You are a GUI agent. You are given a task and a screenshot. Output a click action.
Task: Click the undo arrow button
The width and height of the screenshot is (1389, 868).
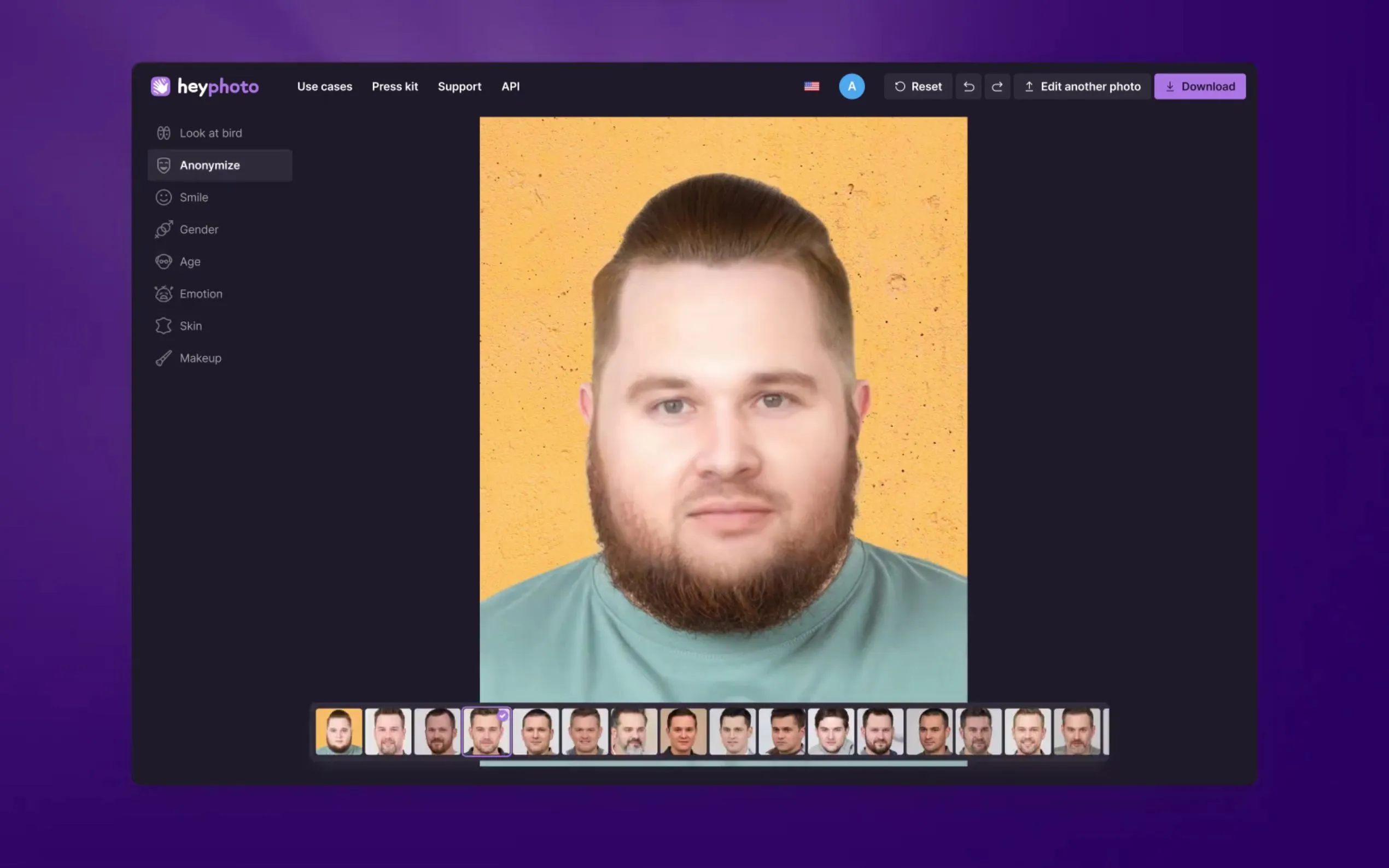tap(968, 87)
